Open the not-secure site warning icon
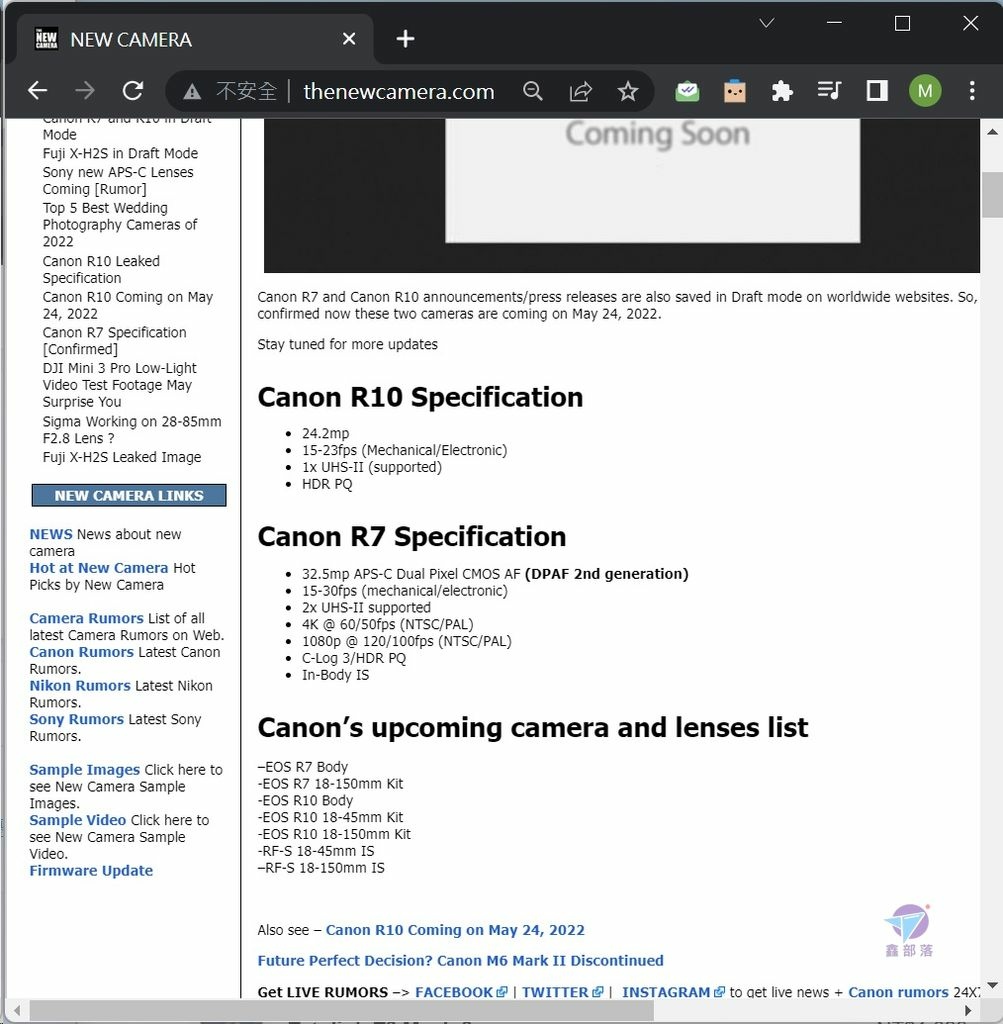Image resolution: width=1003 pixels, height=1024 pixels. pyautogui.click(x=192, y=91)
